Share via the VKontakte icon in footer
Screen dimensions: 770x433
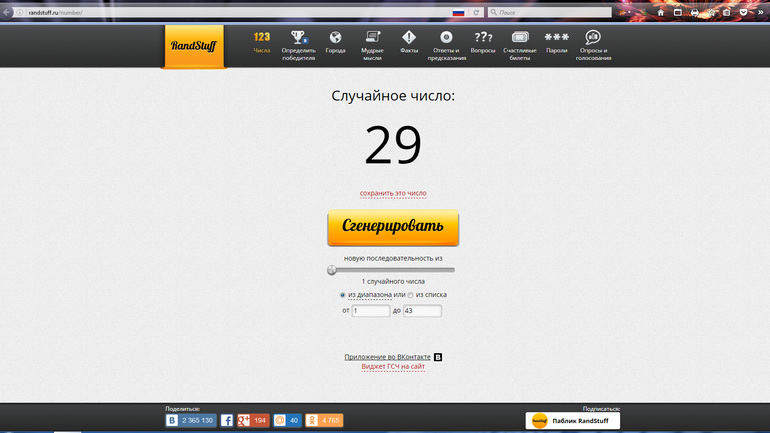click(172, 420)
